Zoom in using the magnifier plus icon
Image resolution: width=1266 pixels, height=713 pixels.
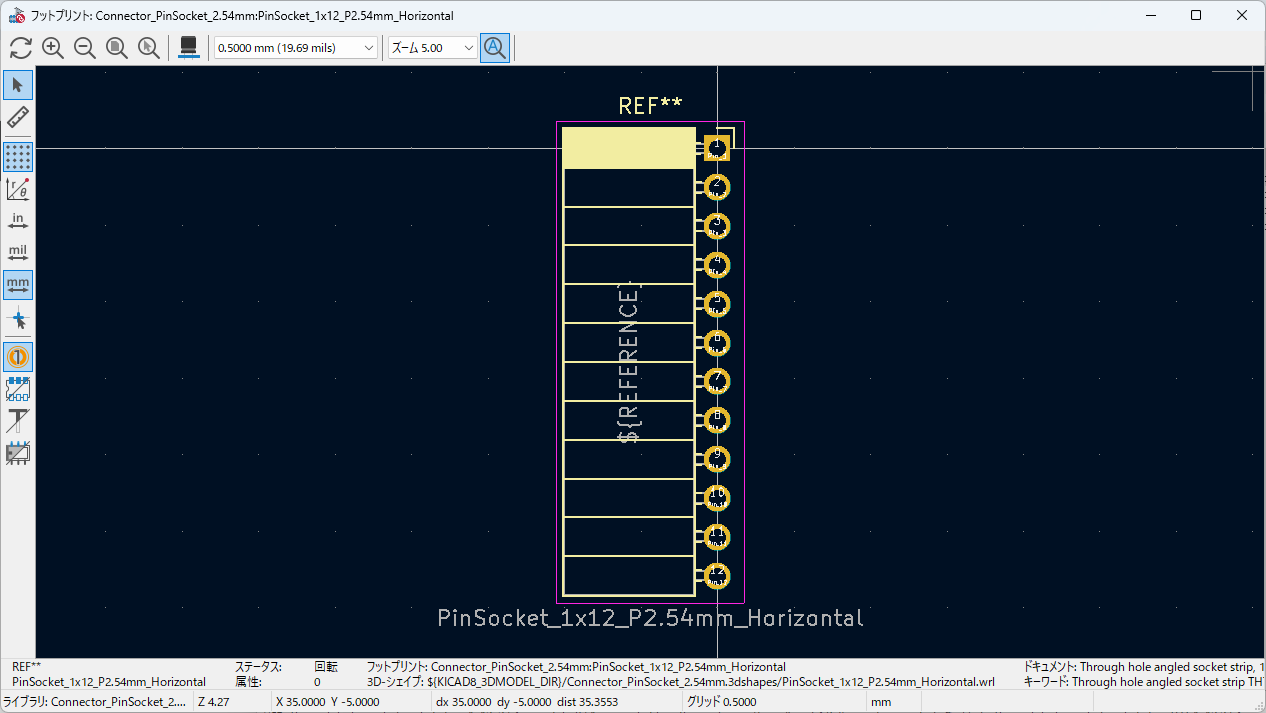53,48
